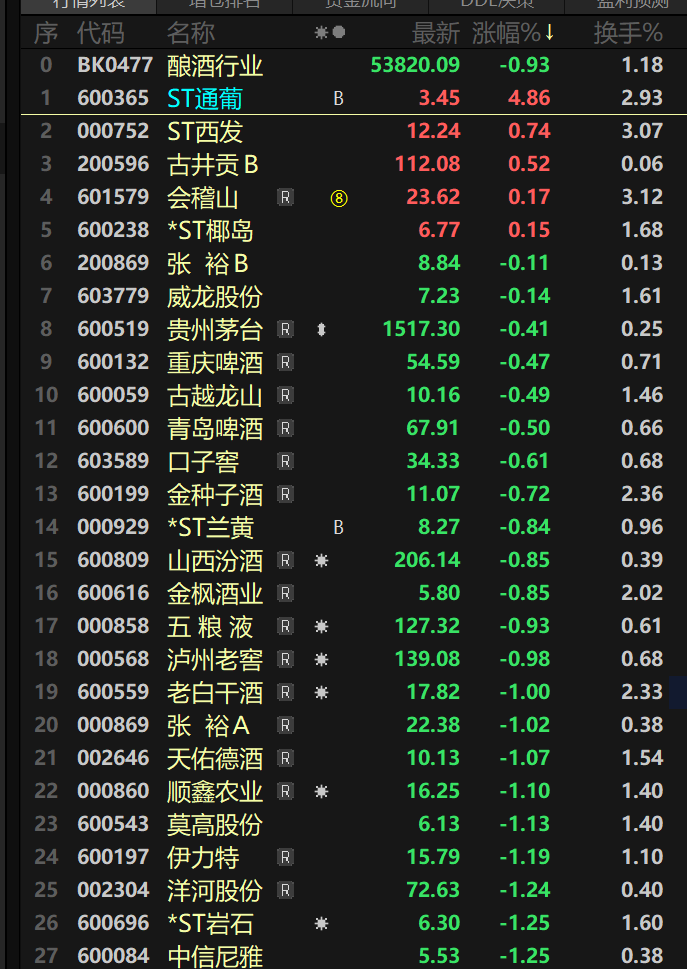Click latest price 1517.30
The width and height of the screenshot is (687, 969).
421,329
